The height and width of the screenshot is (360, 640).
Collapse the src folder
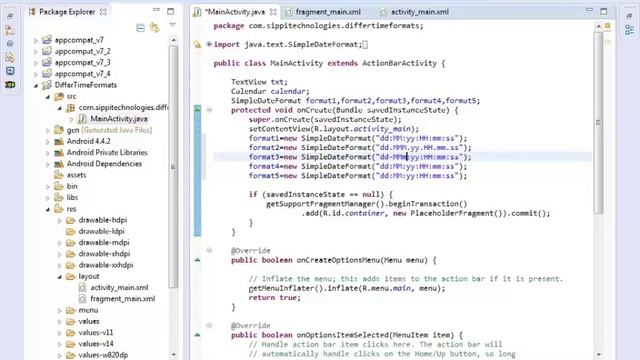47,97
